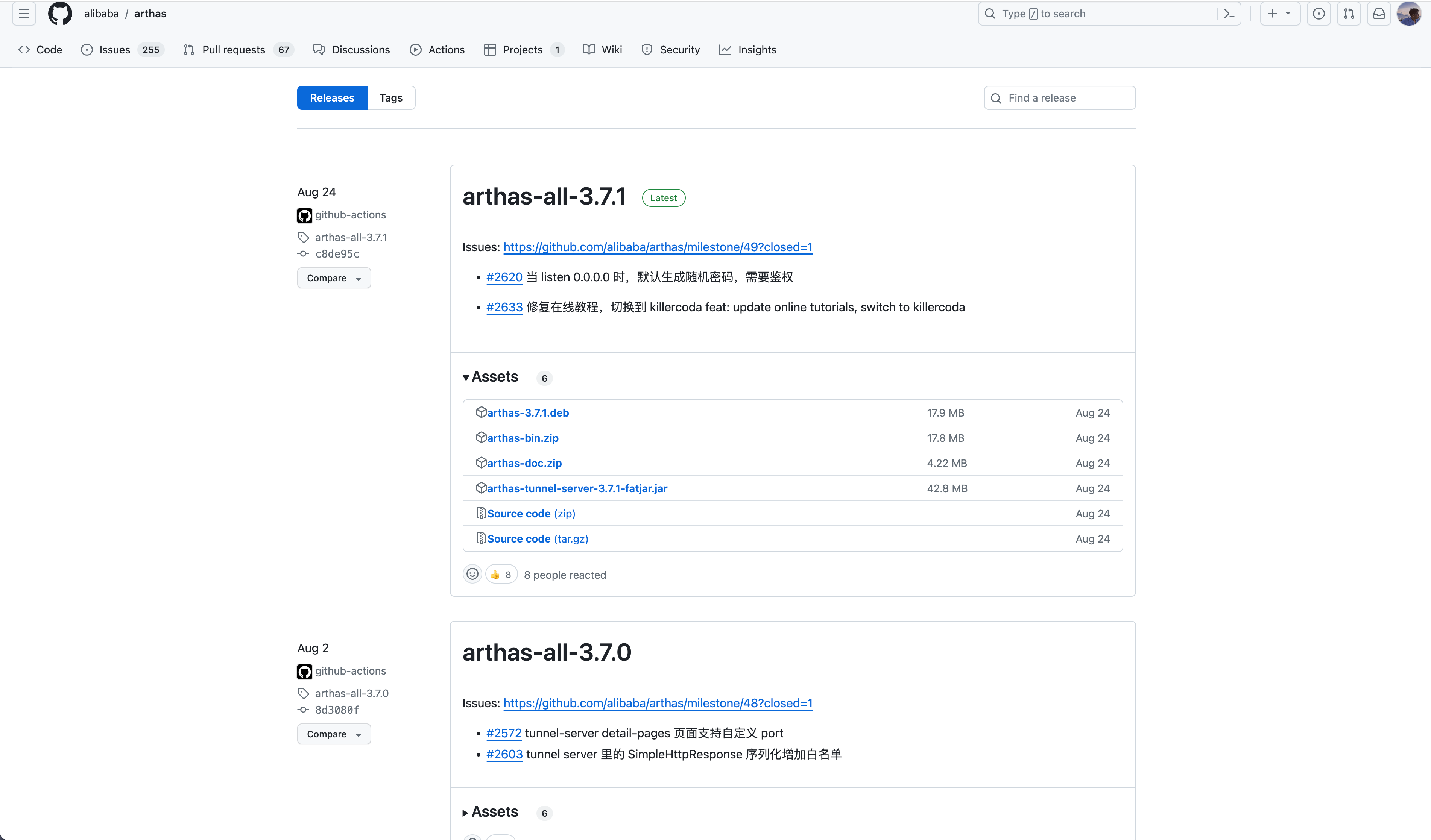Open the arthas-all-3.7.0 release title
Screen dimensions: 1431x840
pos(547,653)
